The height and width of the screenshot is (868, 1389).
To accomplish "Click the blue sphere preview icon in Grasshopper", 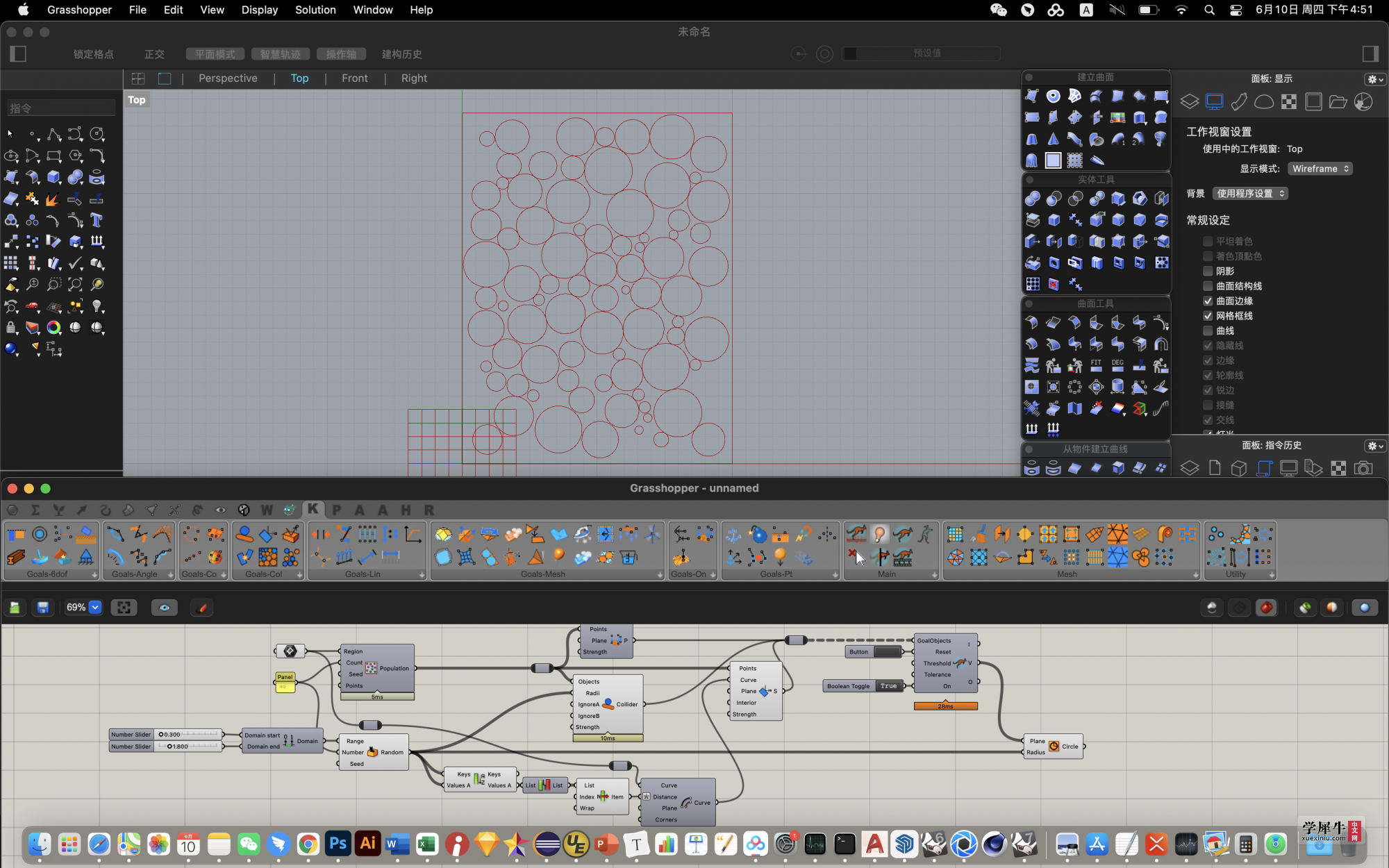I will pyautogui.click(x=1365, y=608).
